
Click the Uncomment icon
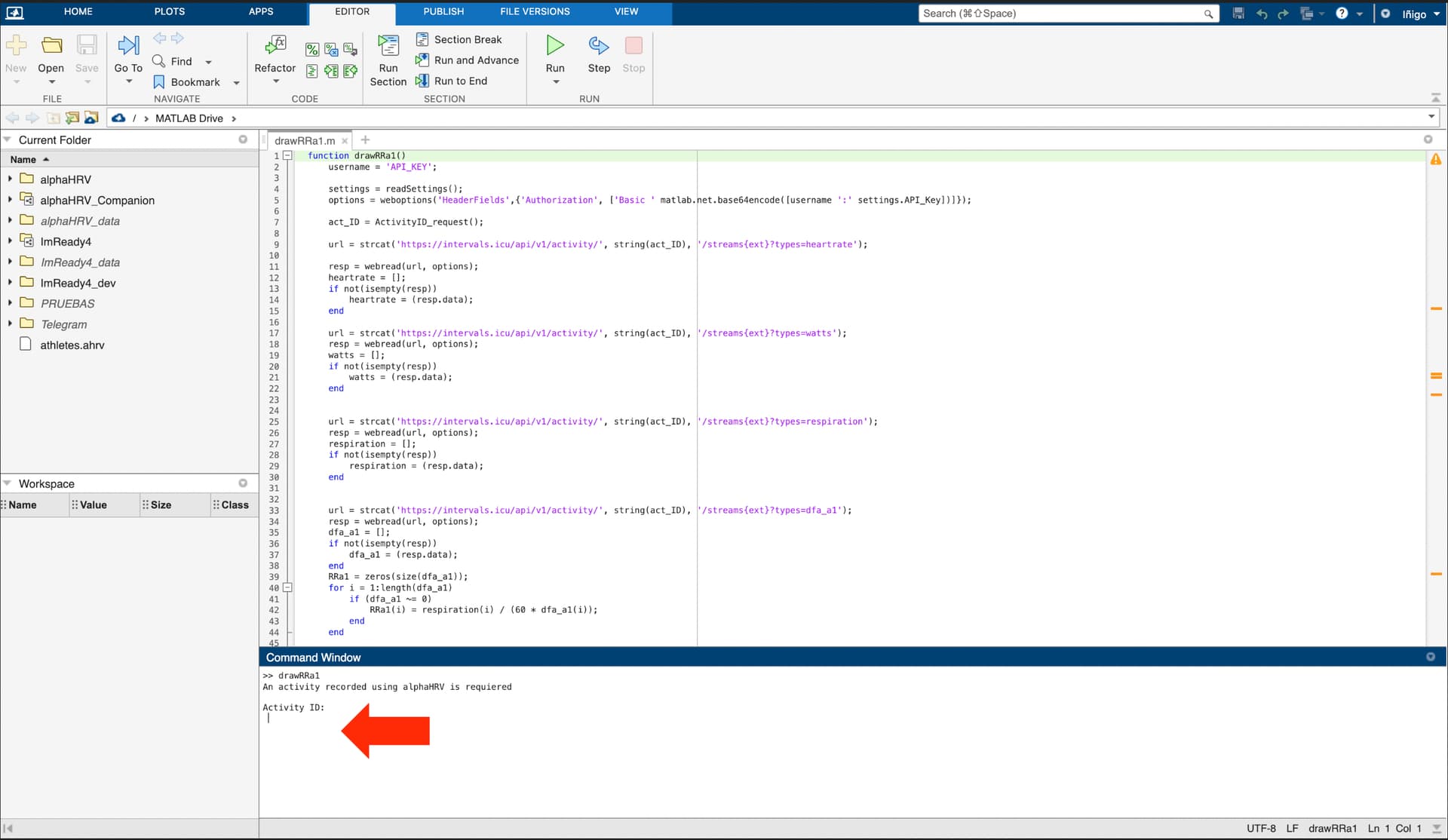click(x=331, y=50)
